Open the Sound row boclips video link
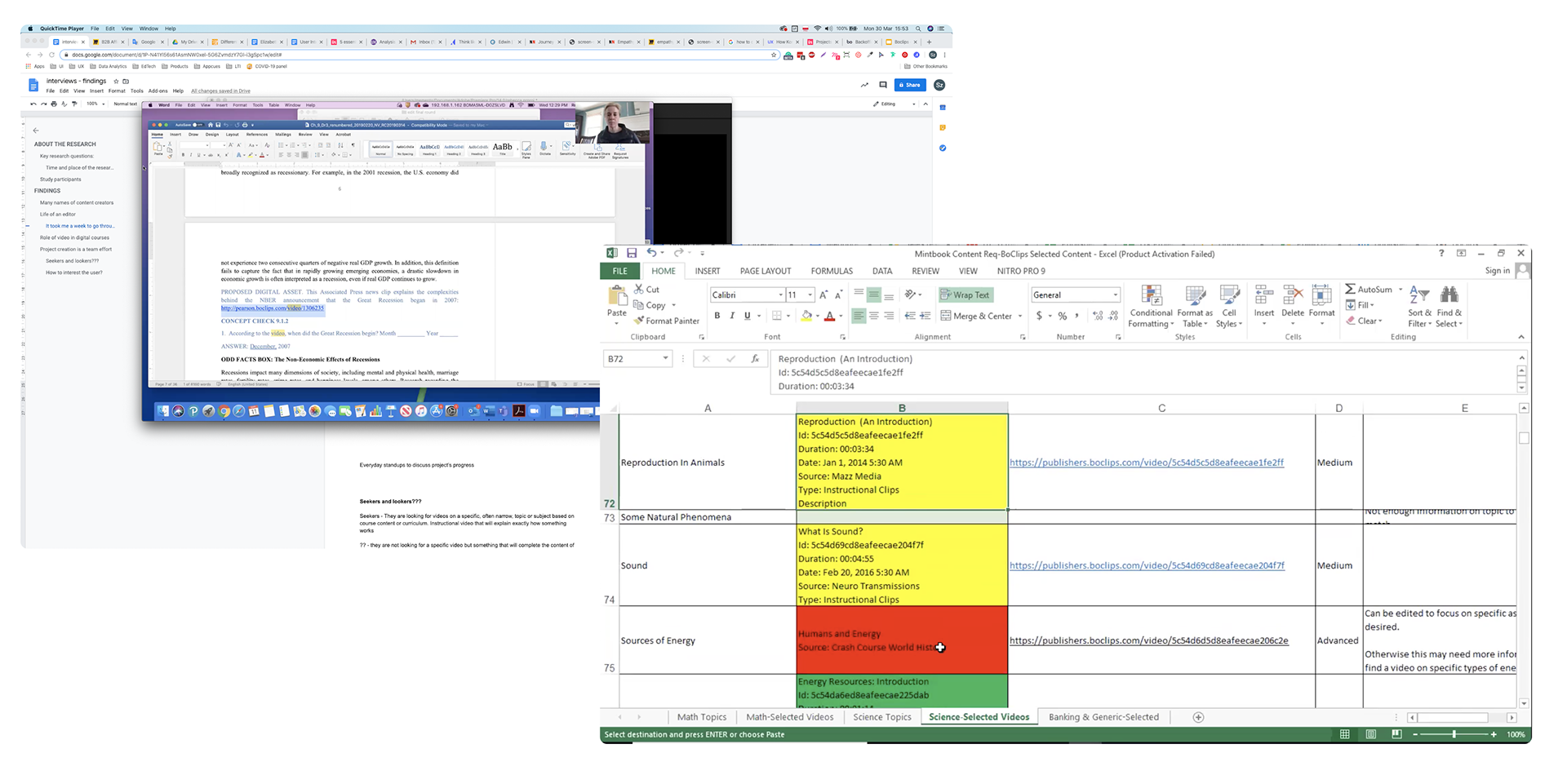The width and height of the screenshot is (1567, 784). [1147, 565]
